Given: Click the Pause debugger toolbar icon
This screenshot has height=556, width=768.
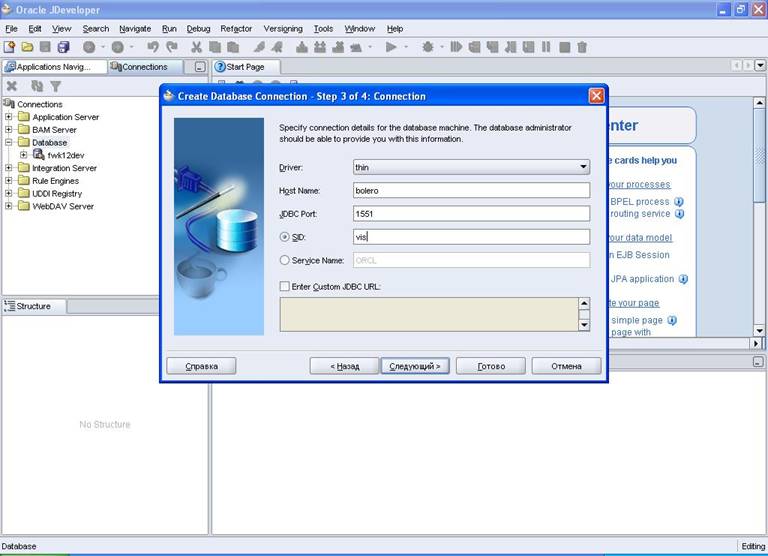Looking at the screenshot, I should (x=546, y=47).
